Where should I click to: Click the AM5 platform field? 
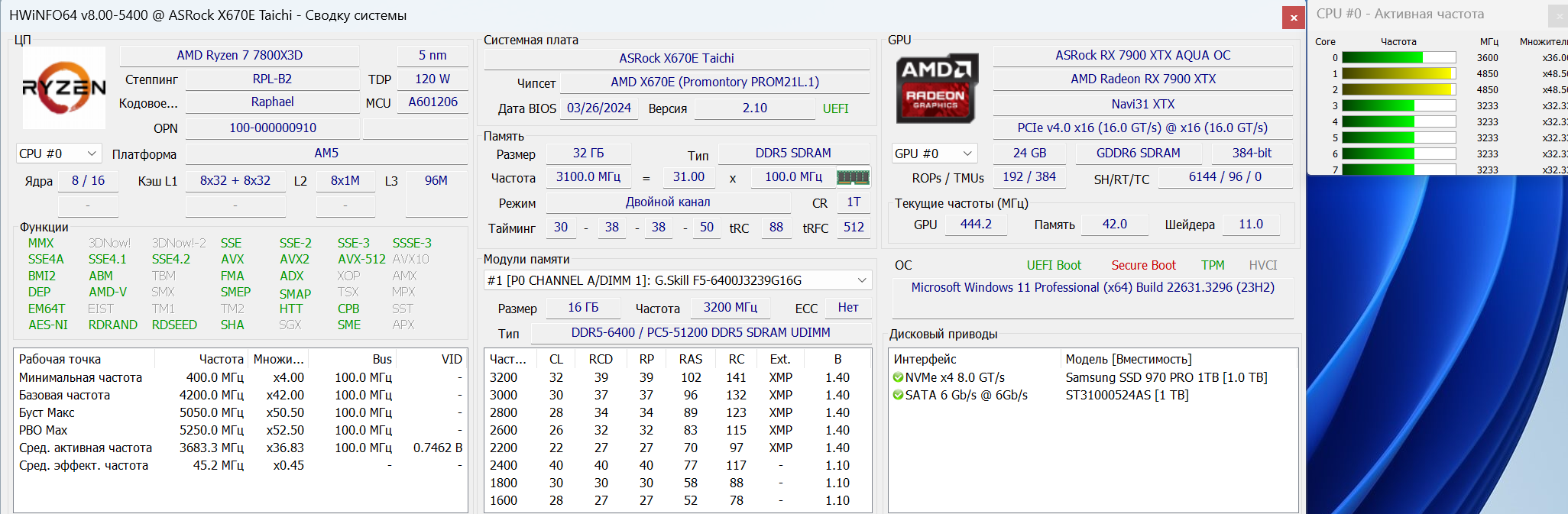point(326,153)
